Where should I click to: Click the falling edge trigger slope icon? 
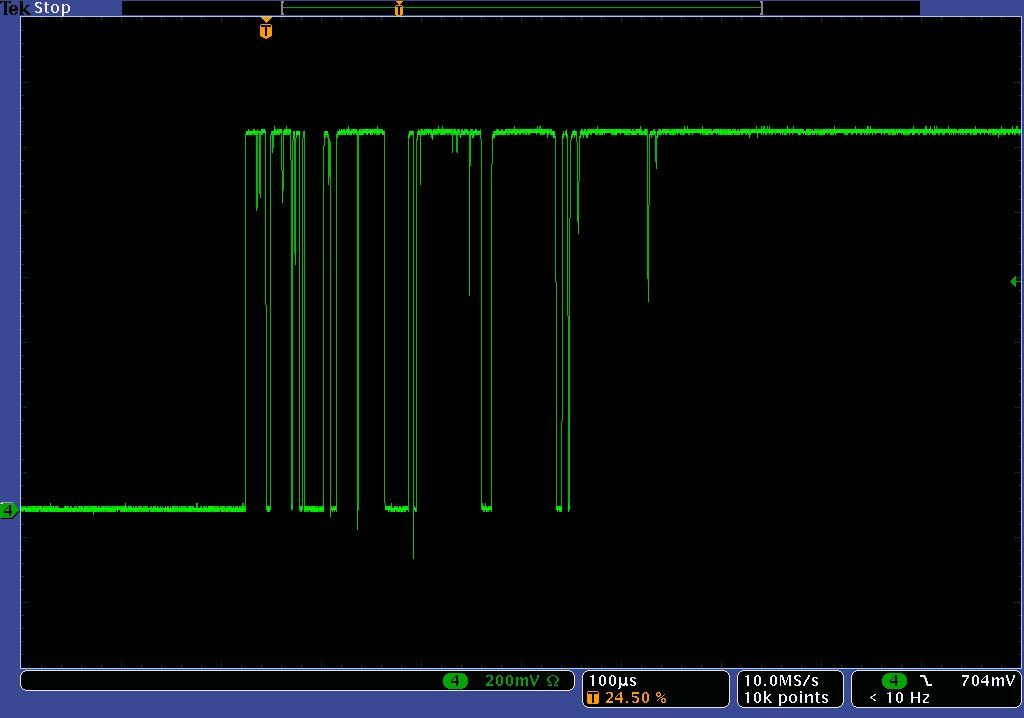tap(925, 681)
